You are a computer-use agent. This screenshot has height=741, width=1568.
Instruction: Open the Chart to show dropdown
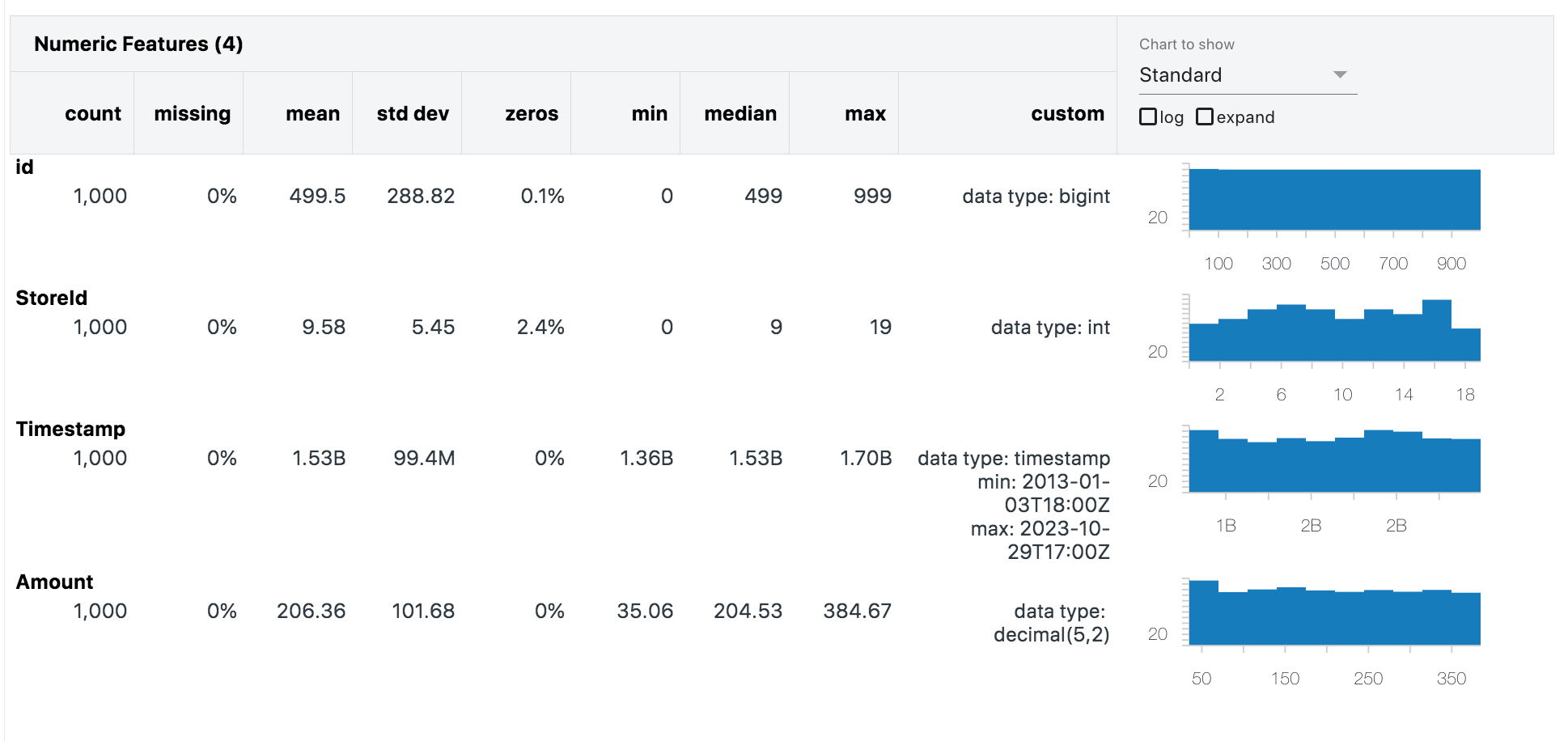[x=1248, y=75]
